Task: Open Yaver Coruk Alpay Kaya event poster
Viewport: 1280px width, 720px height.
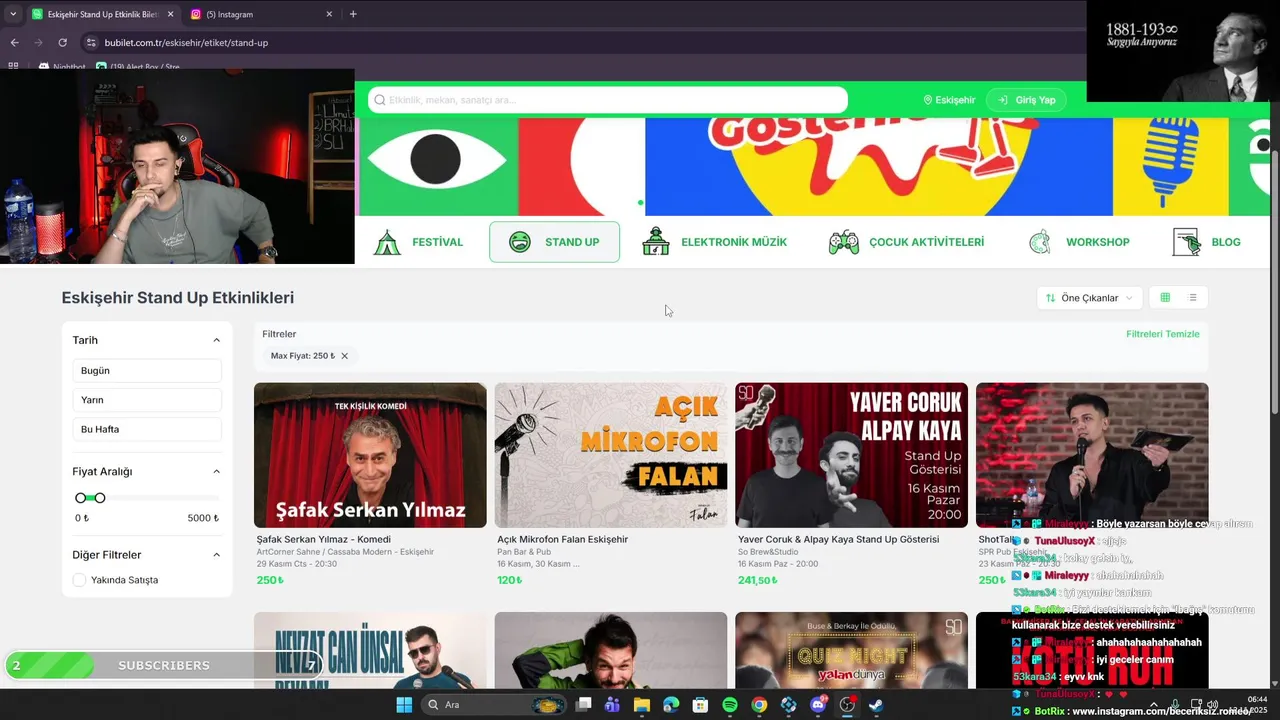Action: 852,455
